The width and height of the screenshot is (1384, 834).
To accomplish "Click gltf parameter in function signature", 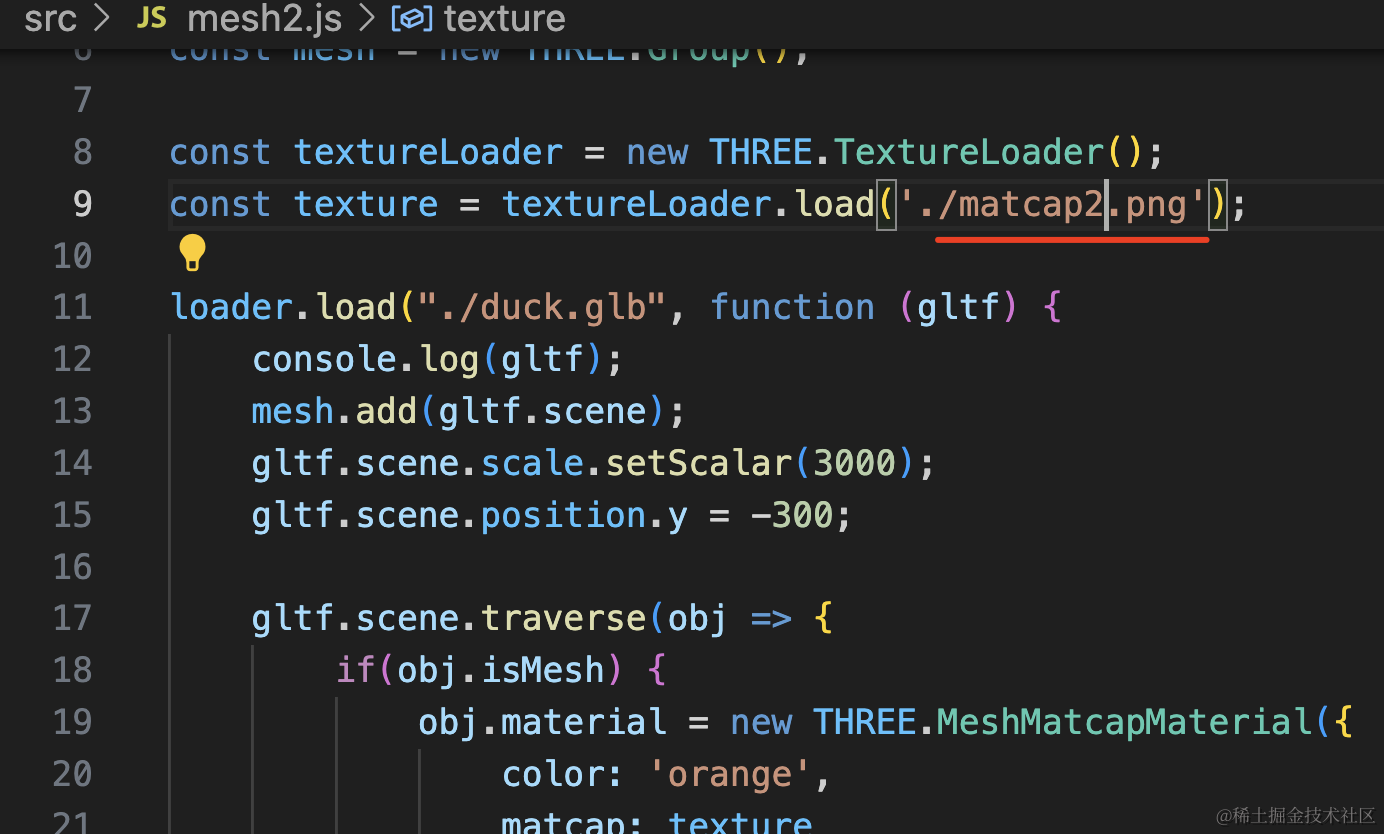I will pyautogui.click(x=960, y=308).
